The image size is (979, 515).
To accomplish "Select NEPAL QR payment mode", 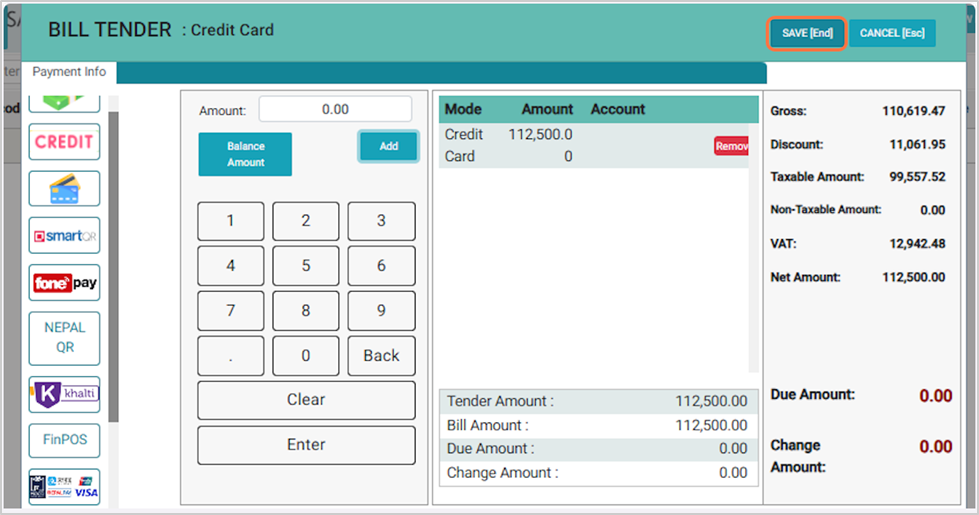I will point(64,337).
